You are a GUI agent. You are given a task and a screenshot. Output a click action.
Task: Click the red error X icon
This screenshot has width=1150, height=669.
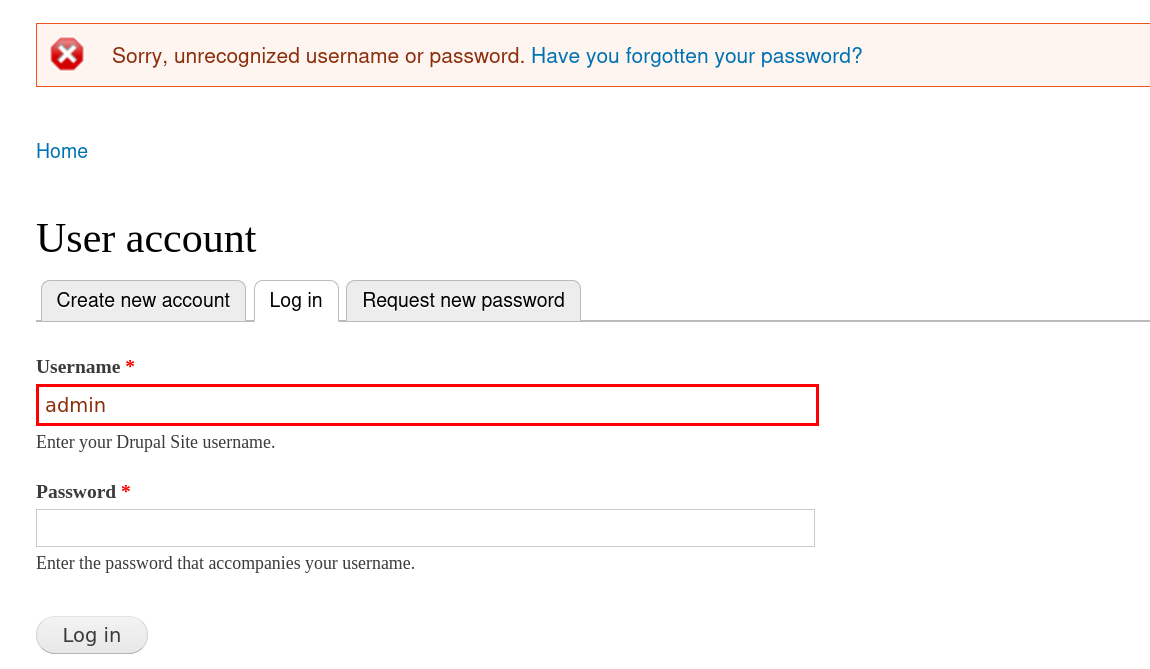pyautogui.click(x=67, y=54)
